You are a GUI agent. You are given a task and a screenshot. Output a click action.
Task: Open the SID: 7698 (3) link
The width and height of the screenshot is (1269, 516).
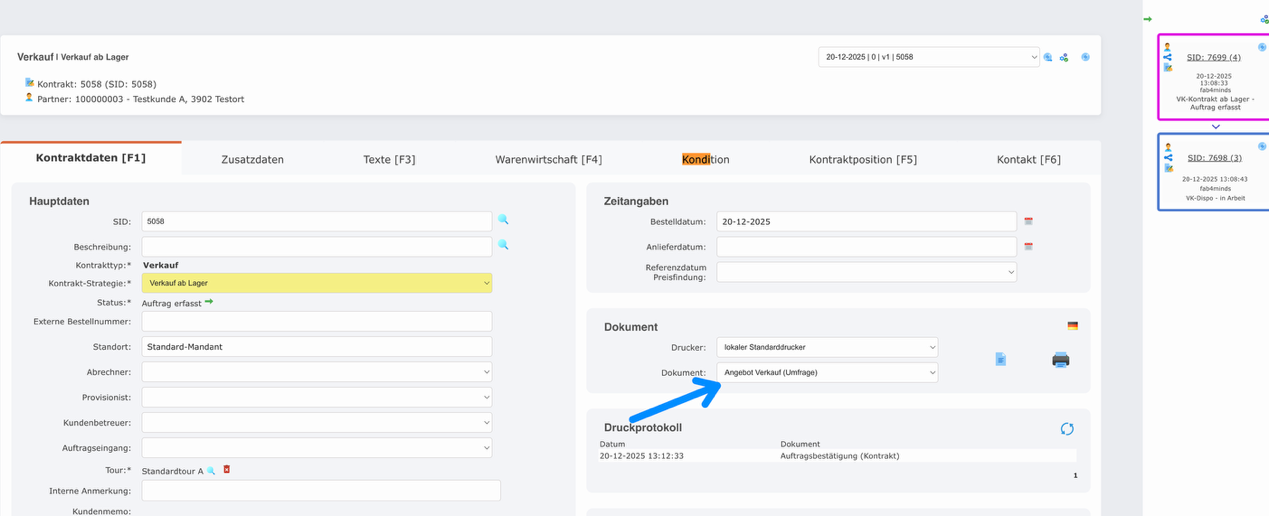pos(1215,158)
